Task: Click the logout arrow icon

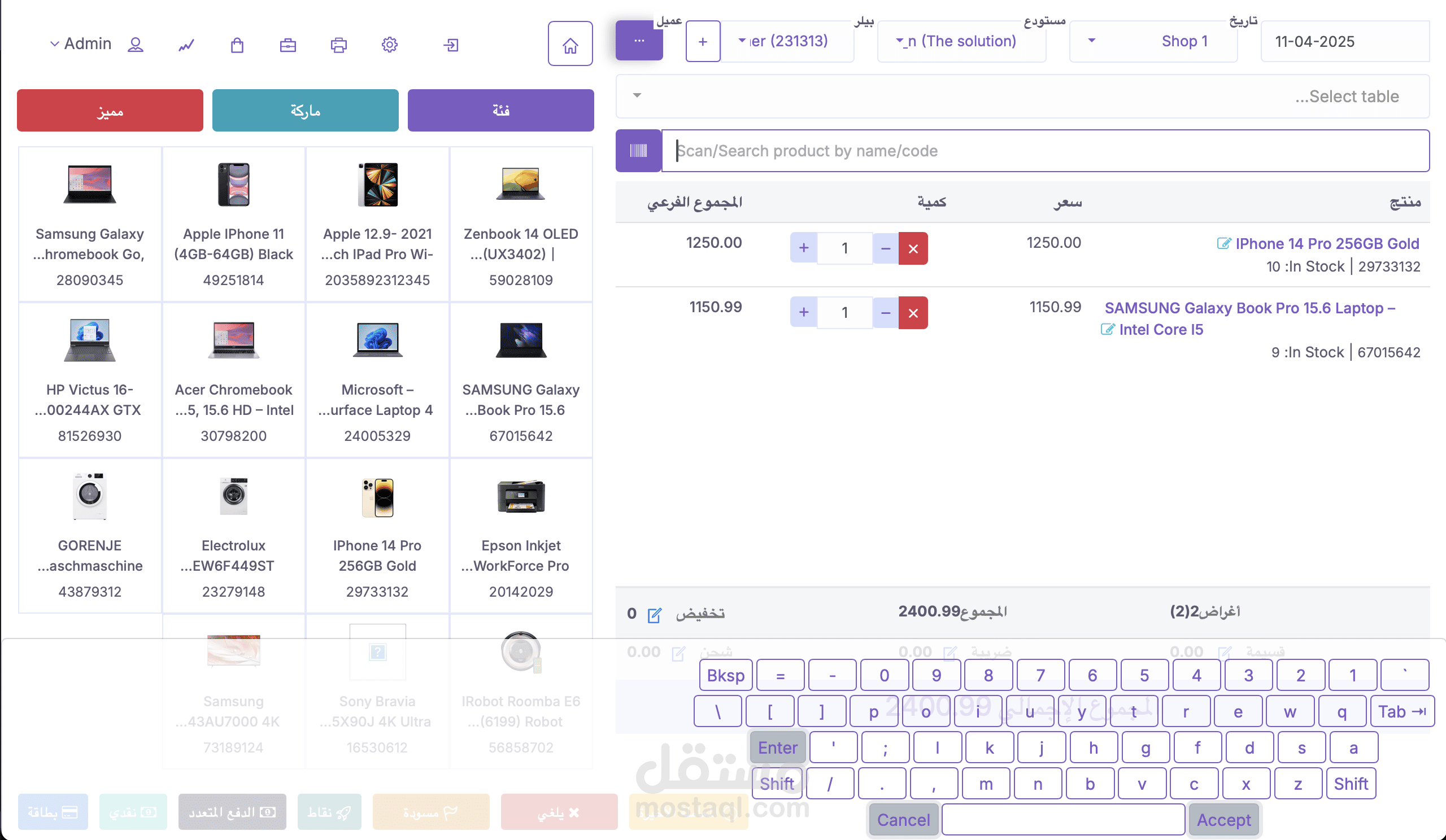Action: pyautogui.click(x=451, y=45)
